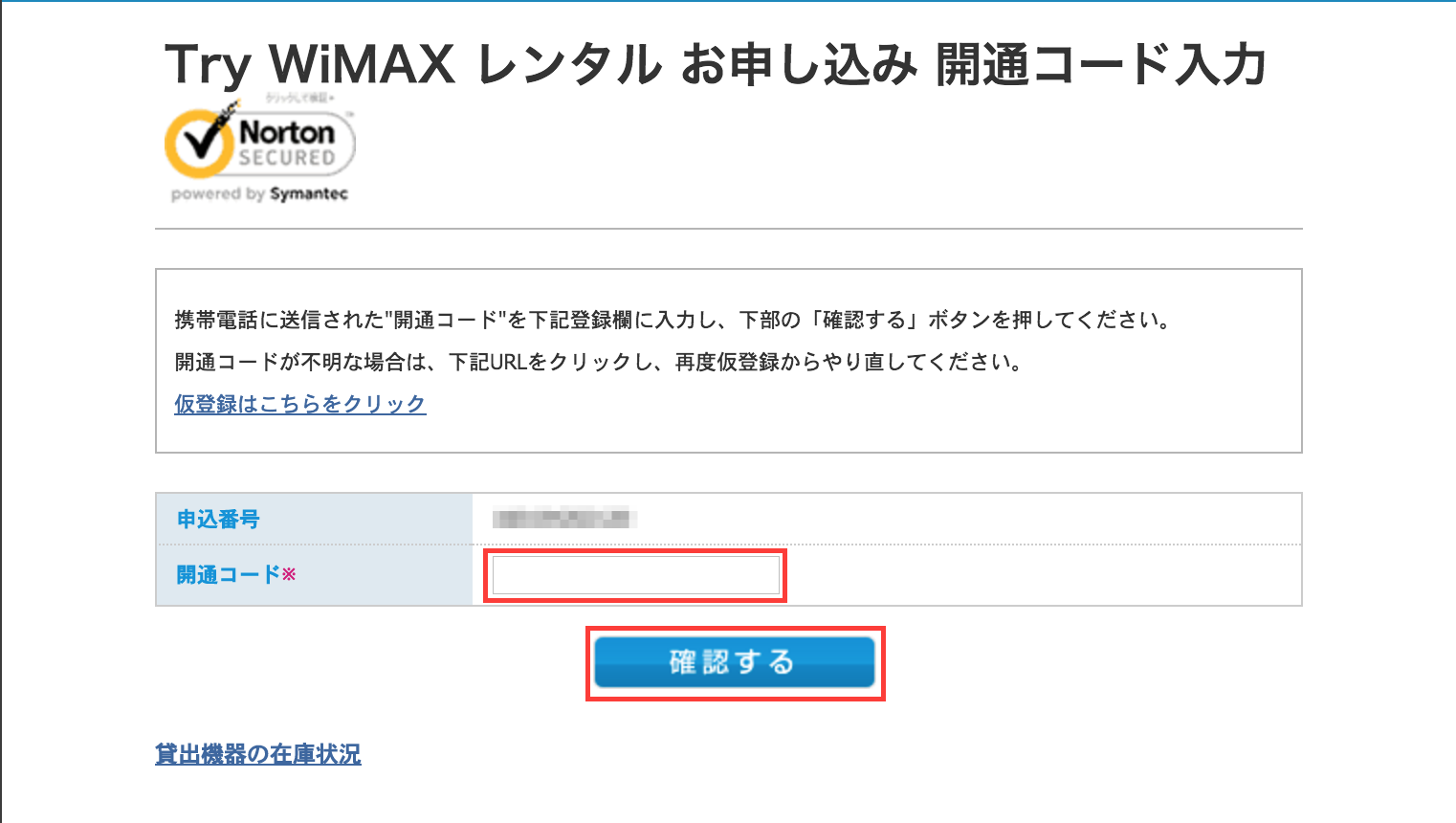The image size is (1456, 823).
Task: Click the 開通コード※ row label
Action: (235, 575)
